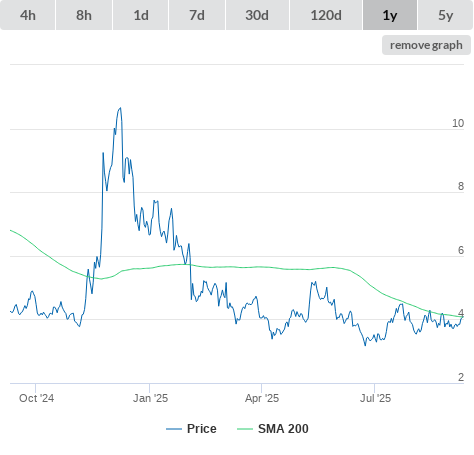The width and height of the screenshot is (474, 455).
Task: Click the Jan '25 axis tick label
Action: [x=150, y=398]
